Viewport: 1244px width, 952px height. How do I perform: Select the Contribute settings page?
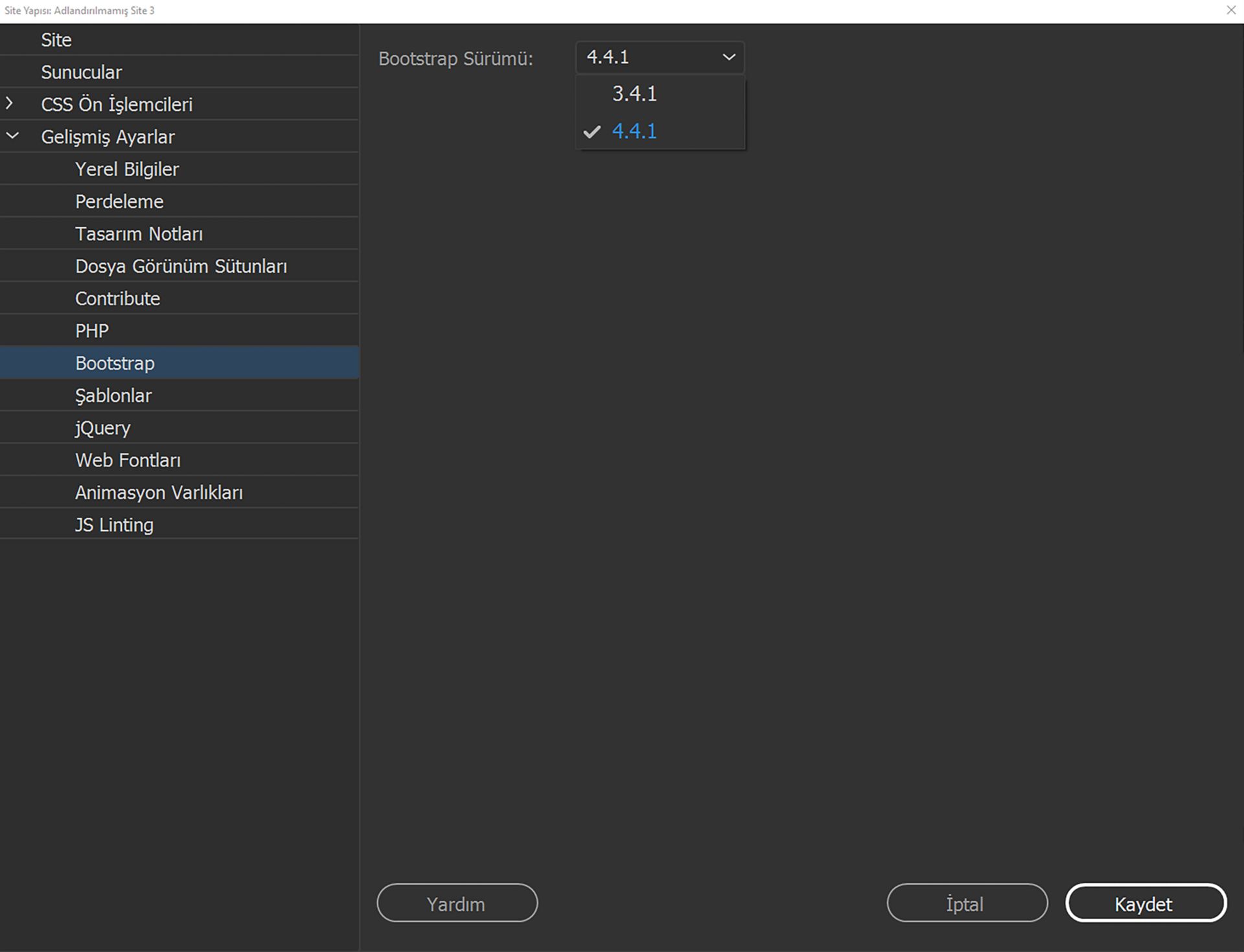point(117,298)
